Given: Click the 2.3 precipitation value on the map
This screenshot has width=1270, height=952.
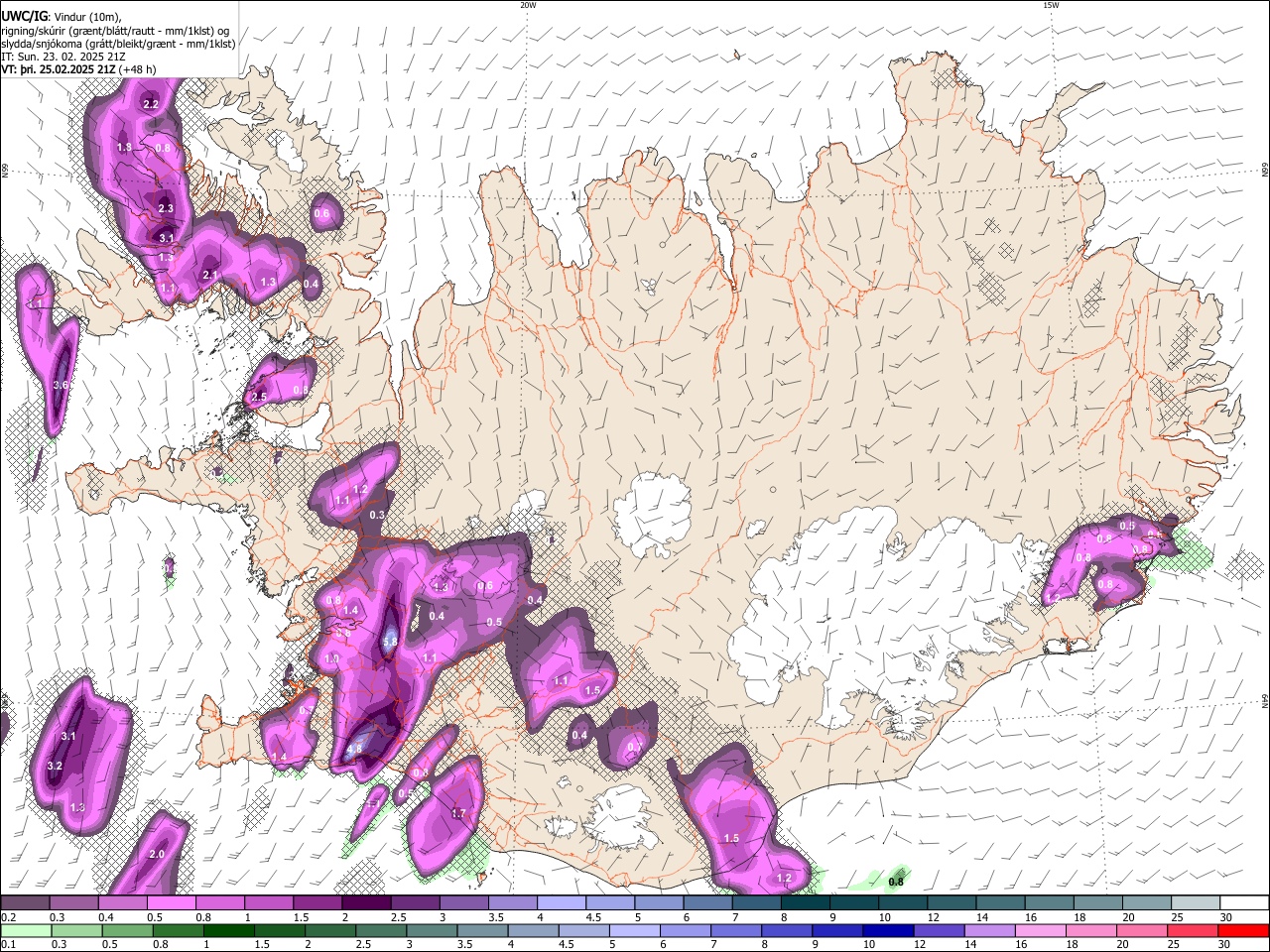Looking at the screenshot, I should (x=166, y=208).
